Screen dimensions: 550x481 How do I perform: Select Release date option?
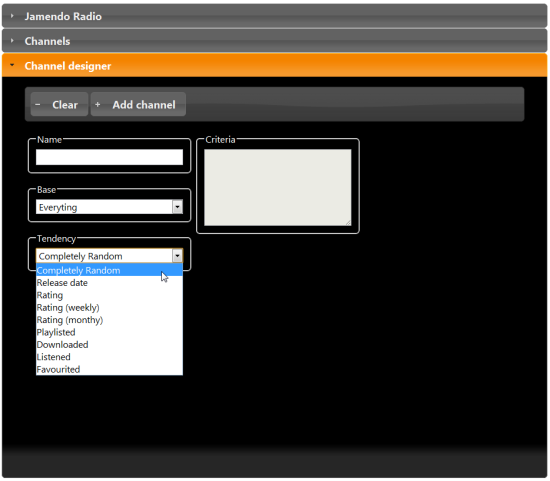pyautogui.click(x=109, y=283)
